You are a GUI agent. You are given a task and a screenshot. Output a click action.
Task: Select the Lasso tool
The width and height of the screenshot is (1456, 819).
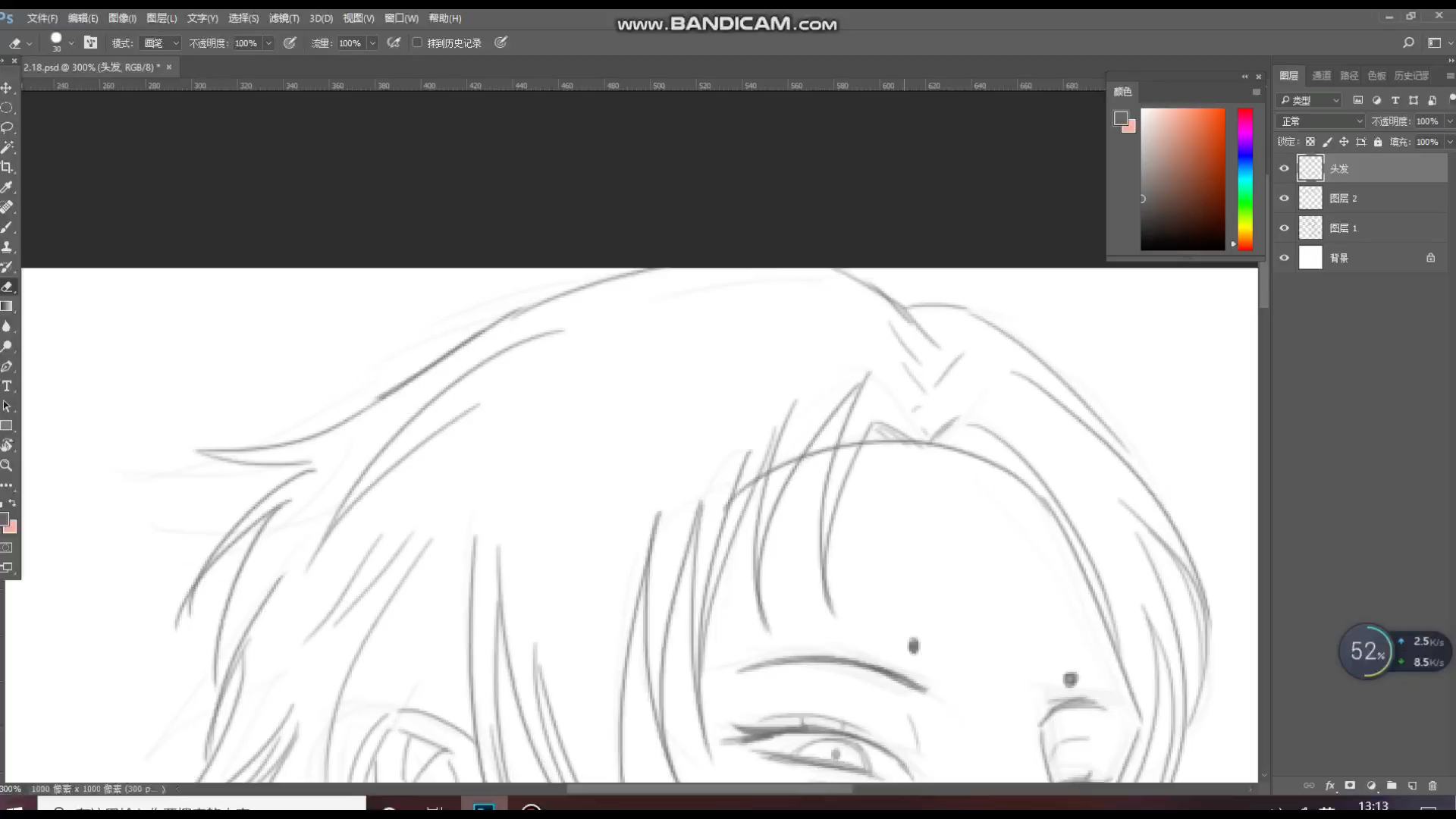point(7,127)
